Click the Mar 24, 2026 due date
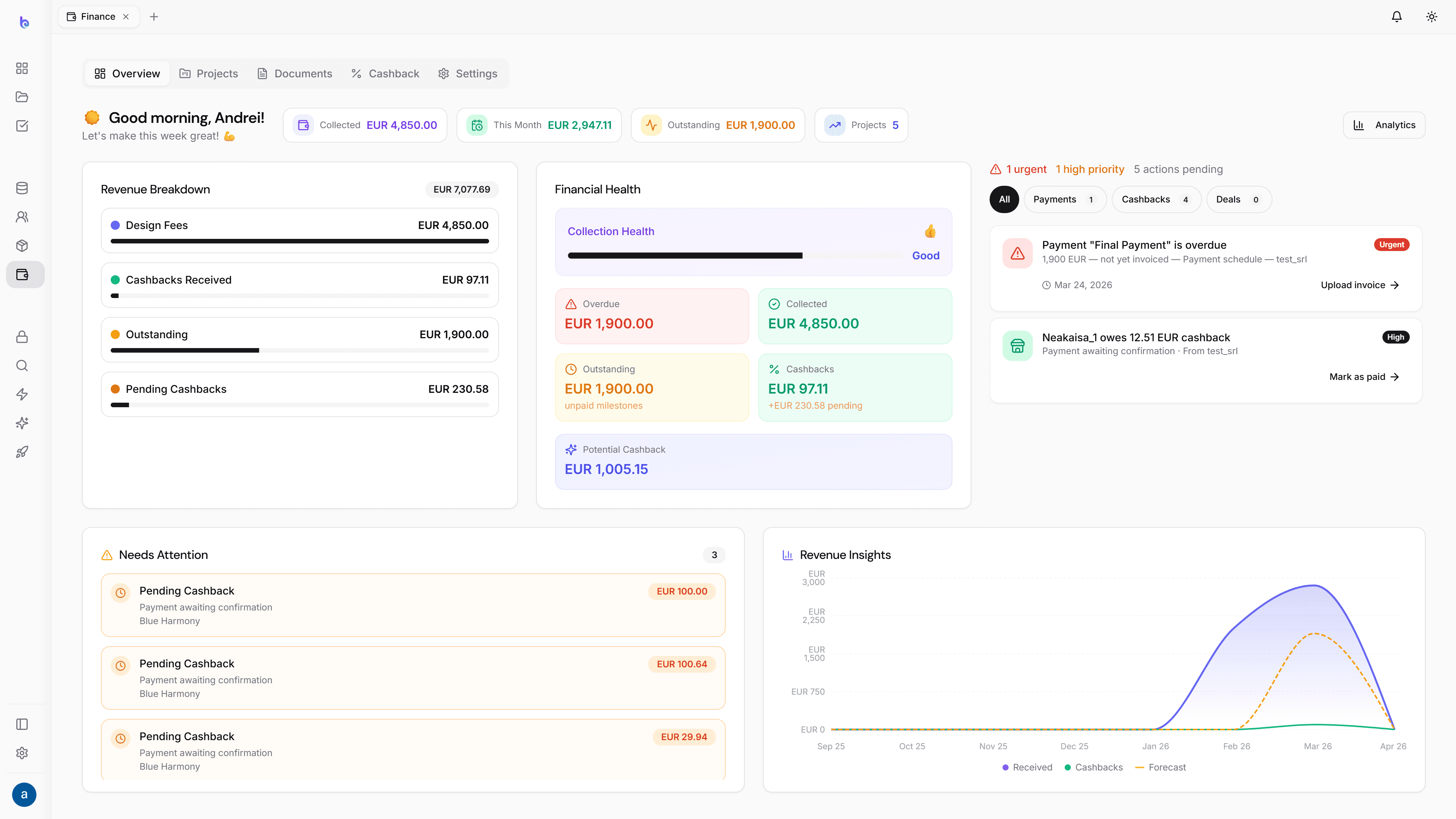The width and height of the screenshot is (1456, 819). (1077, 285)
